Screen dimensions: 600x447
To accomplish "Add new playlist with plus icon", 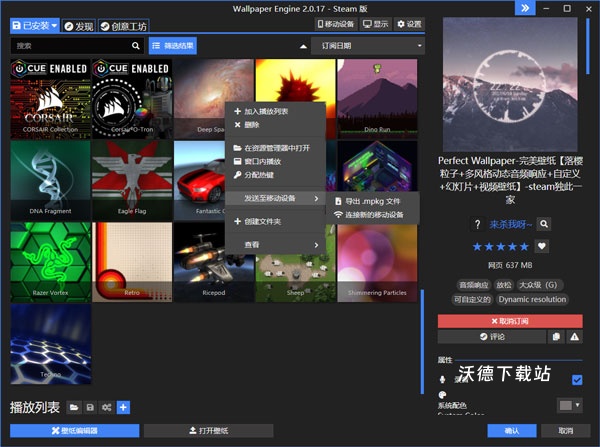I will pos(123,407).
